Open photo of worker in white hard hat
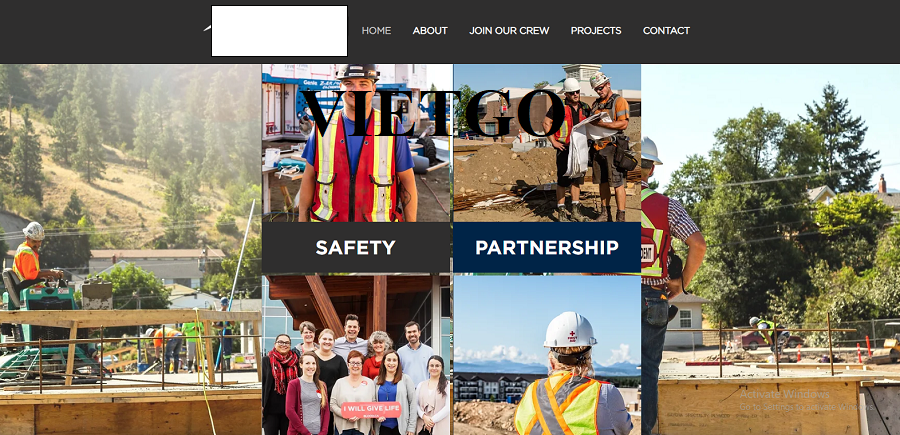The height and width of the screenshot is (435, 900). (547, 355)
